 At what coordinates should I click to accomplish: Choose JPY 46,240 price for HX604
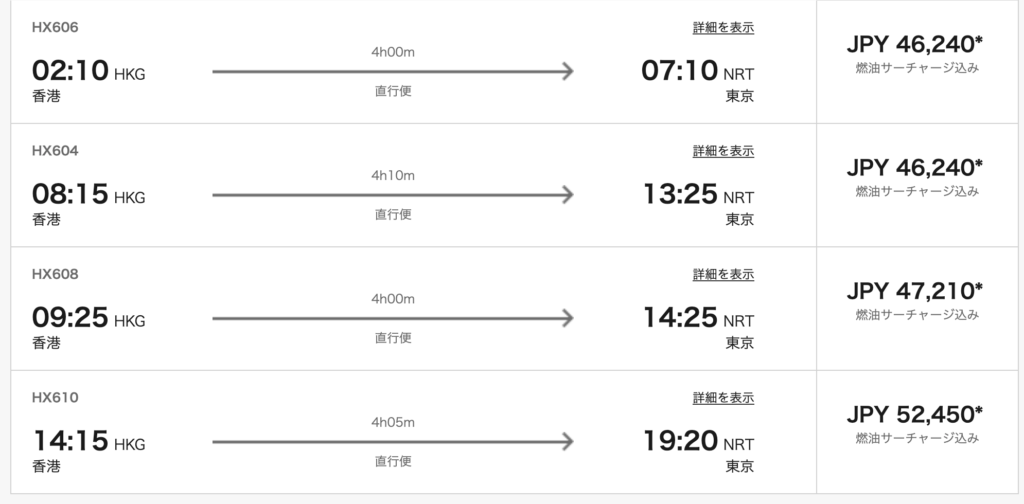click(915, 169)
